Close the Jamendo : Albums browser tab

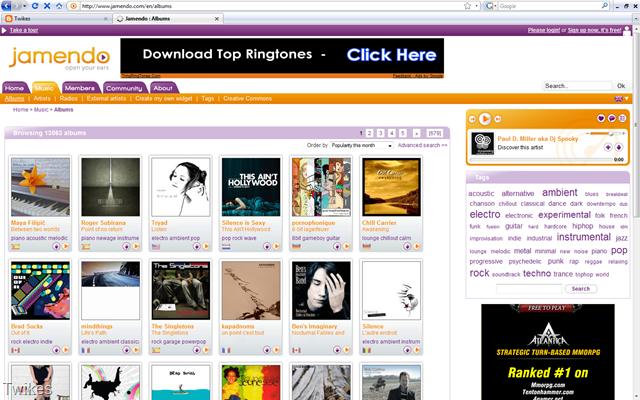pyautogui.click(x=217, y=19)
